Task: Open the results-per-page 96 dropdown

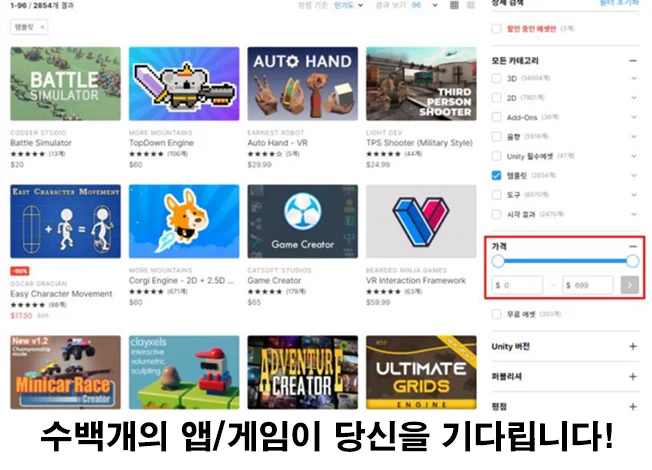Action: pos(425,5)
